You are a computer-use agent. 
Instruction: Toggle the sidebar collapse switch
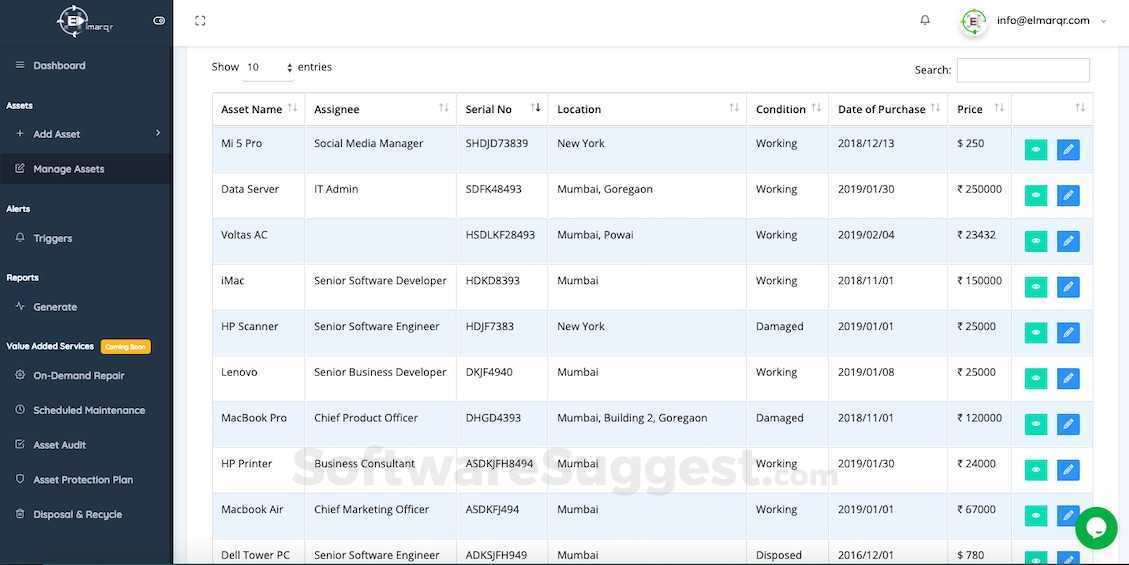tap(159, 21)
